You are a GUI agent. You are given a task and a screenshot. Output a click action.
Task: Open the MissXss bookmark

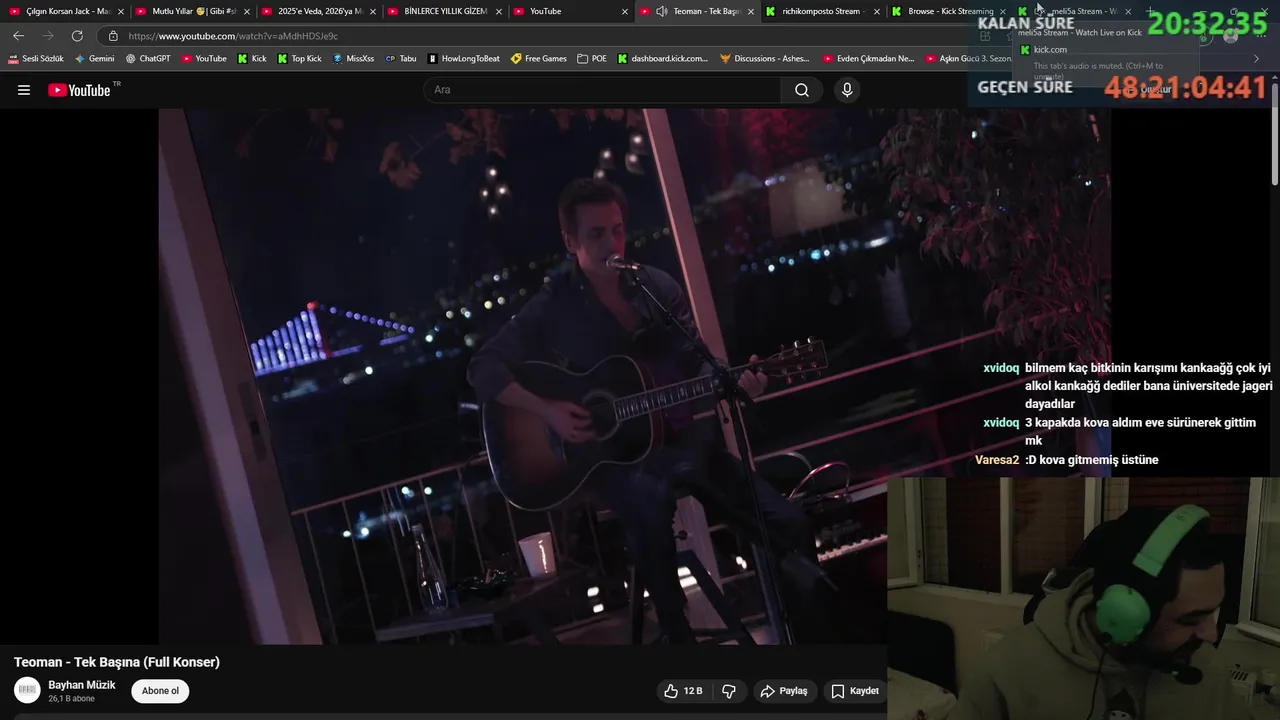click(x=353, y=59)
